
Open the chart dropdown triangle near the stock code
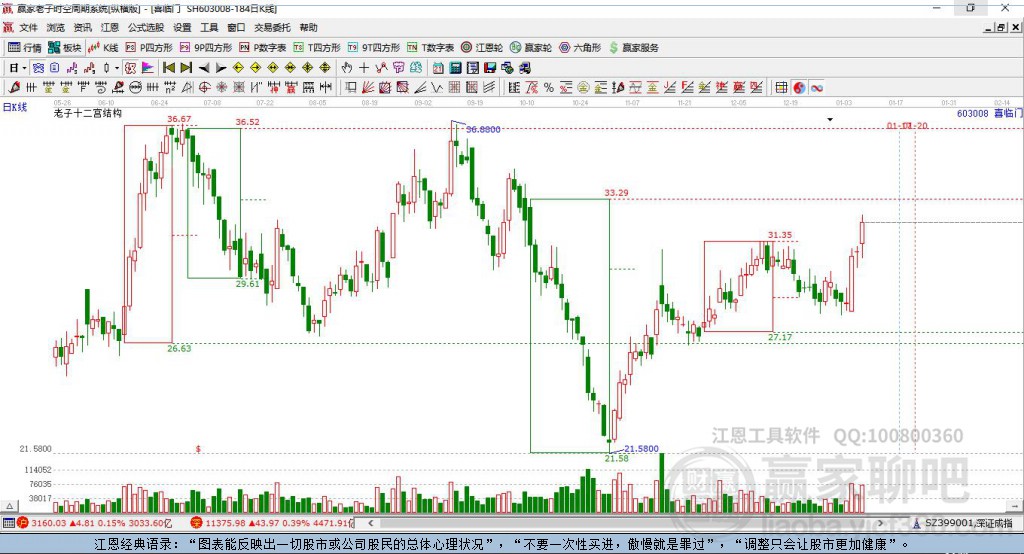pos(830,120)
